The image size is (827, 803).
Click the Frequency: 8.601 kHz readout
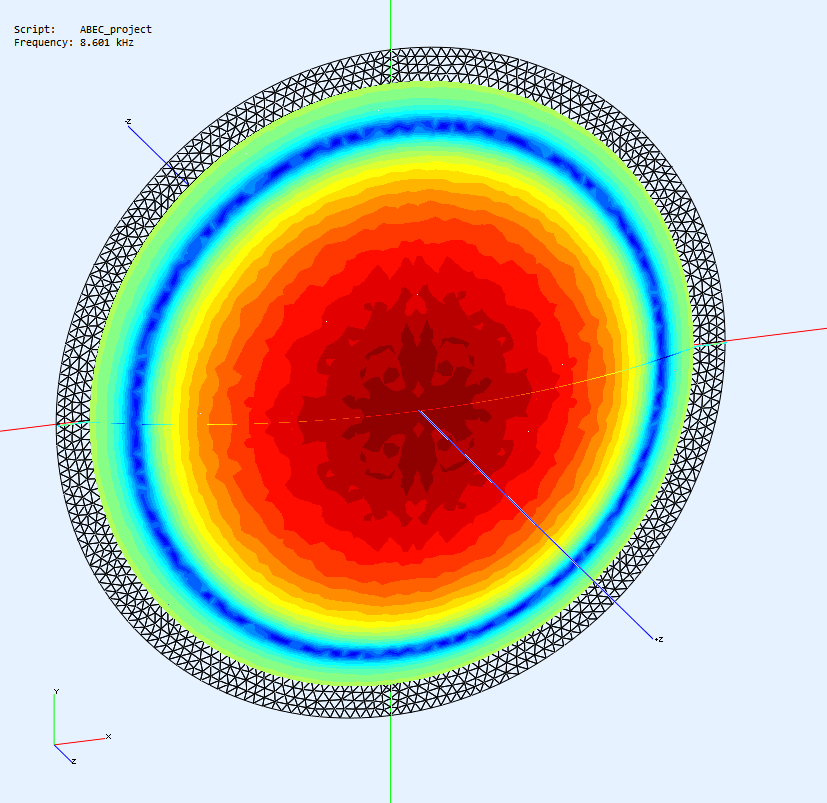pyautogui.click(x=74, y=43)
